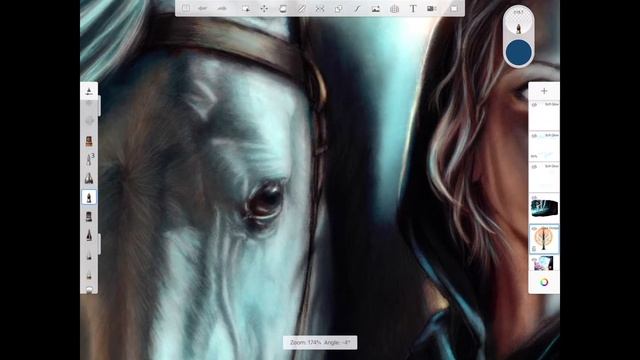The image size is (640, 360).
Task: Open the color editor from the blue puck
Action: 518,52
